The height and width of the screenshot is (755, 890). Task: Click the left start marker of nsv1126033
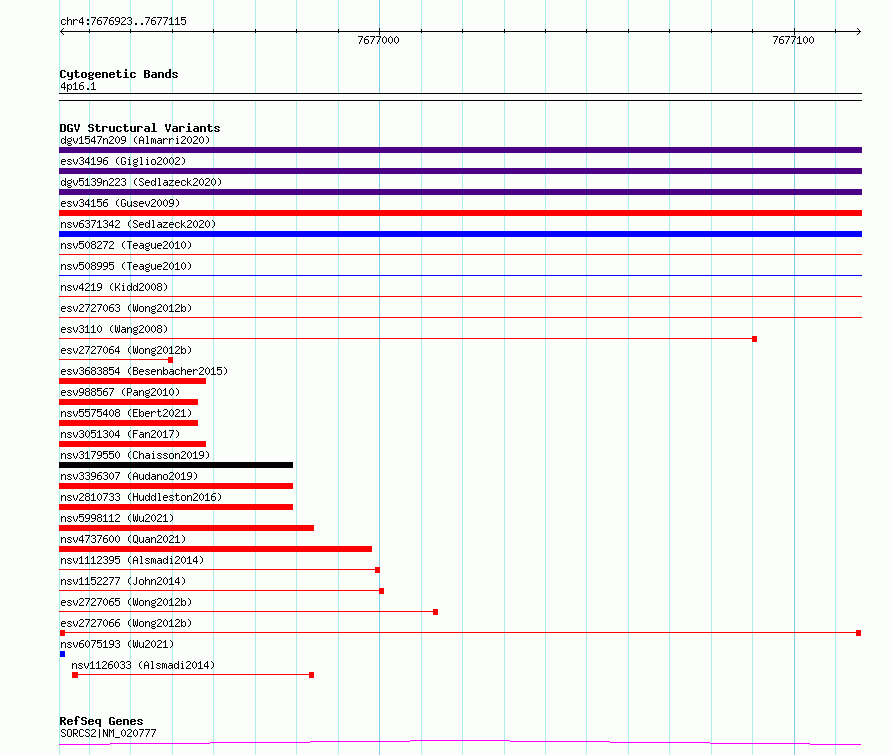click(x=75, y=675)
